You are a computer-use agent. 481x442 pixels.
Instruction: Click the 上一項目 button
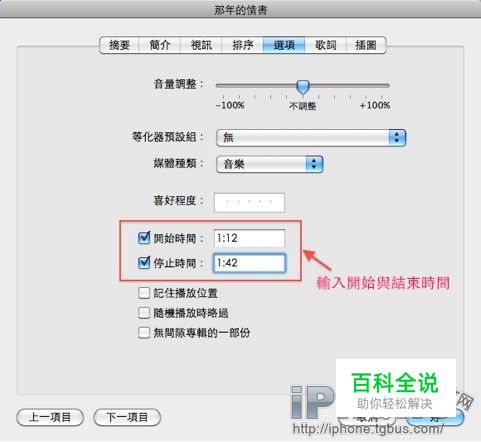(x=50, y=417)
